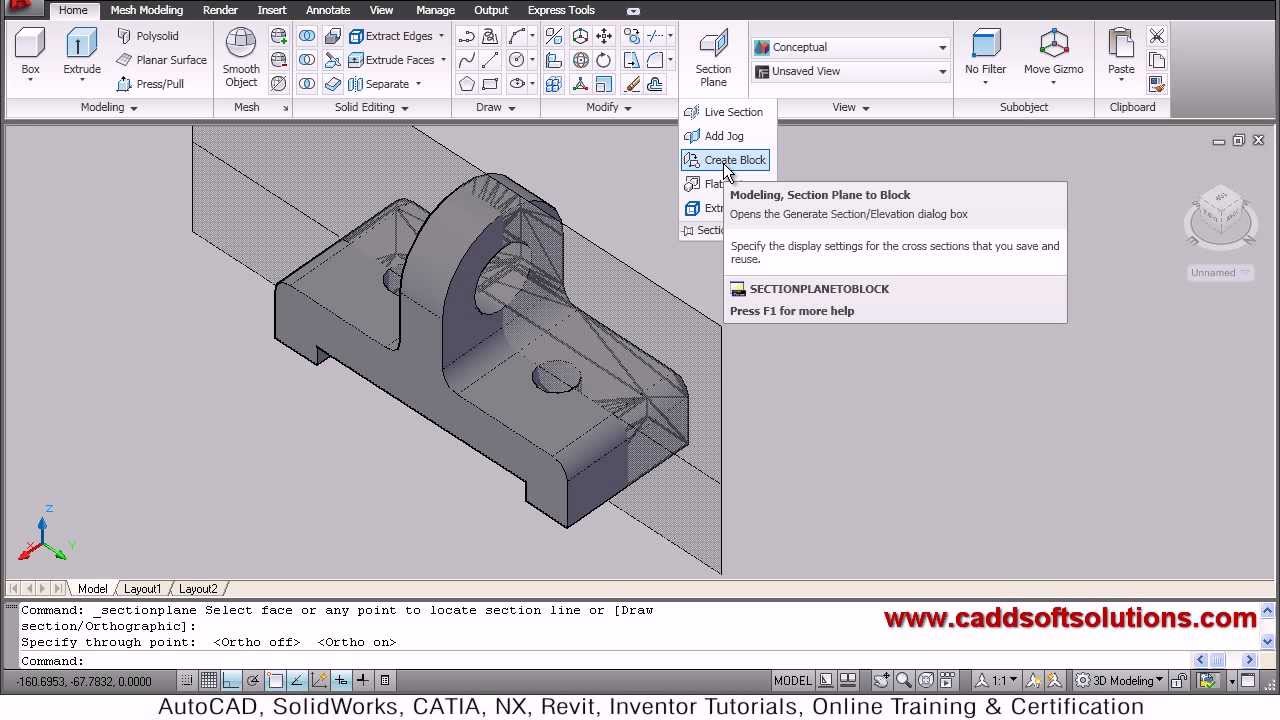Toggle Dynamic UCS in status bar
The height and width of the screenshot is (720, 1280).
(319, 681)
